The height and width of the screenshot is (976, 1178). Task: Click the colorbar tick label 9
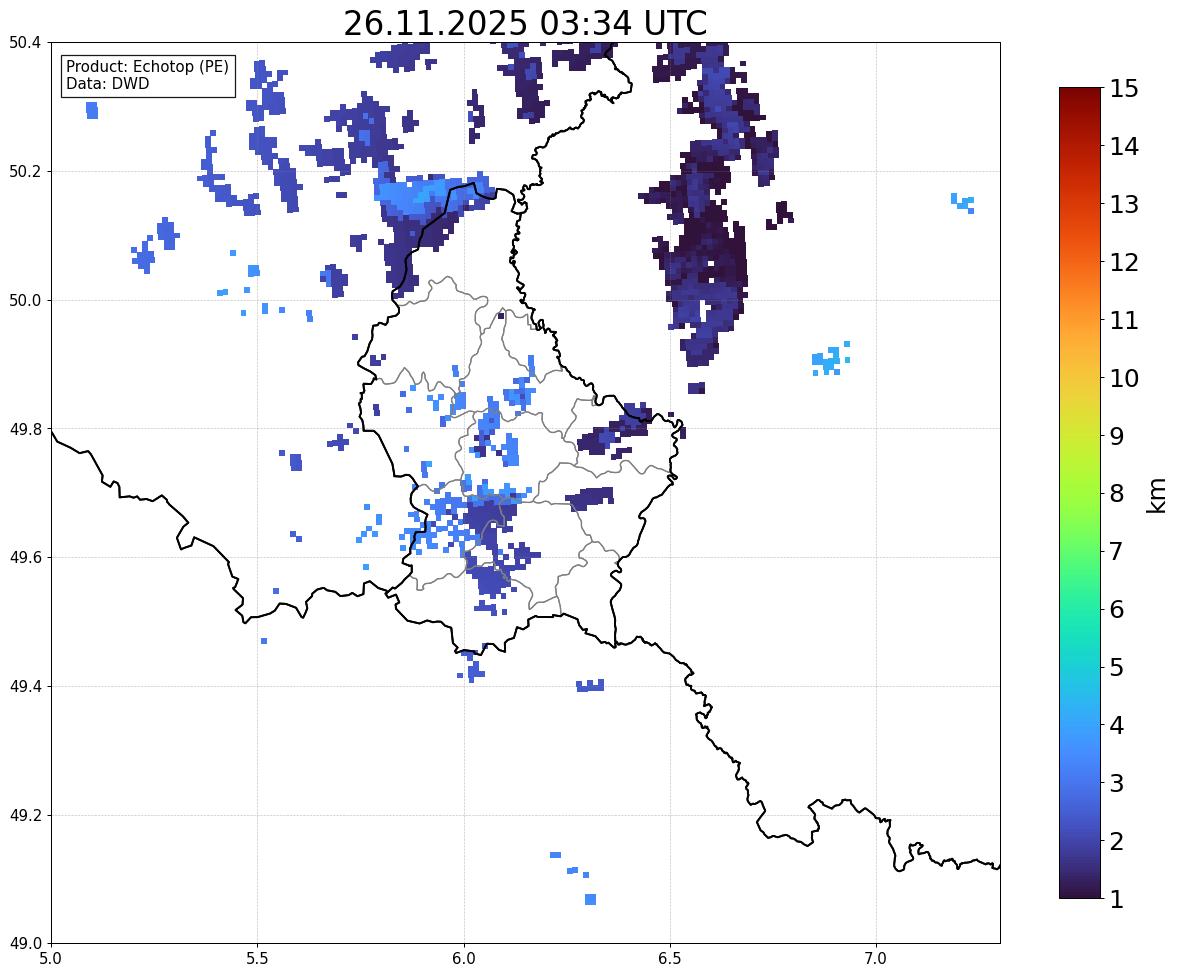(x=1117, y=436)
